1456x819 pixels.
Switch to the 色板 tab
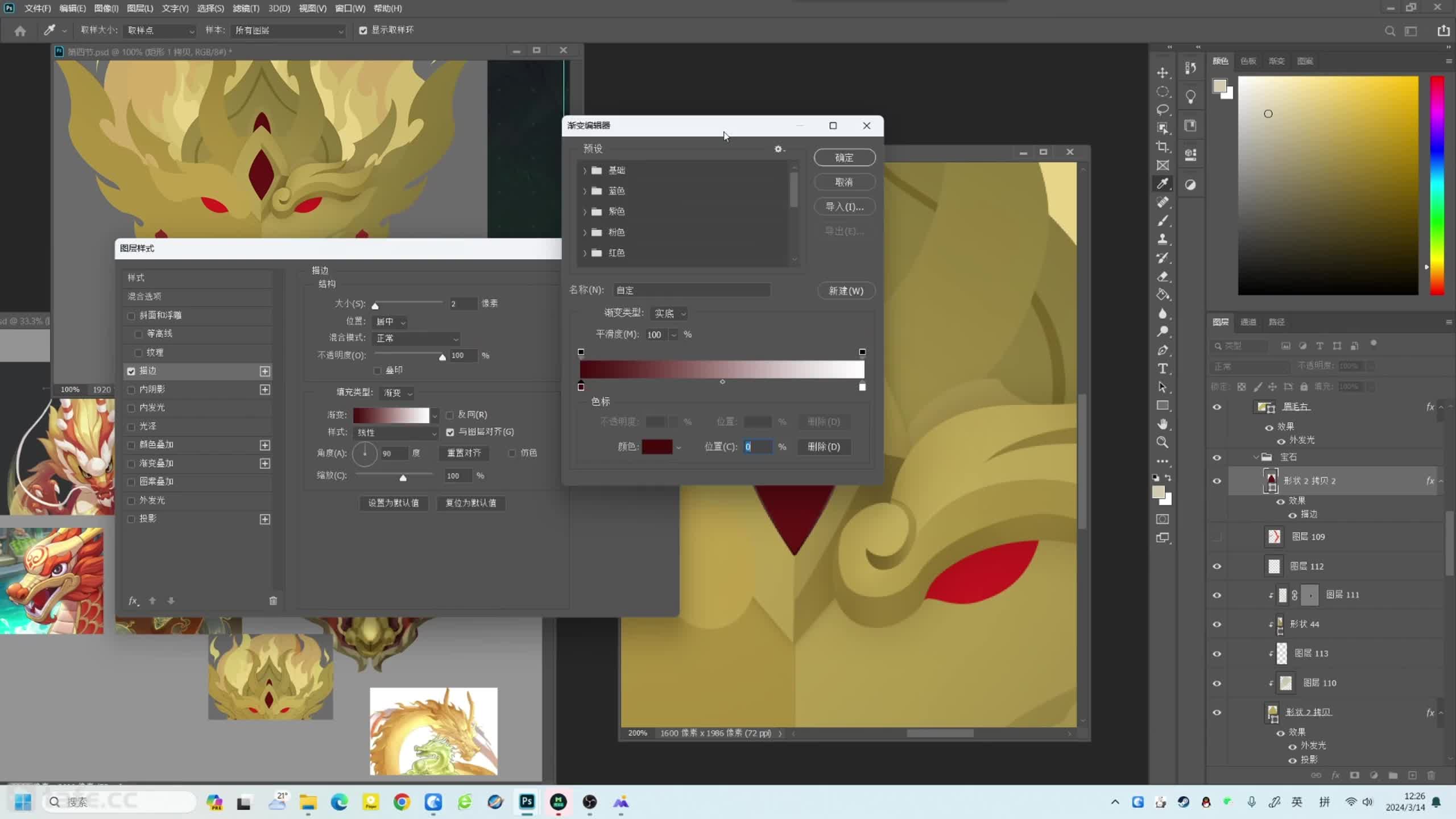1248,61
